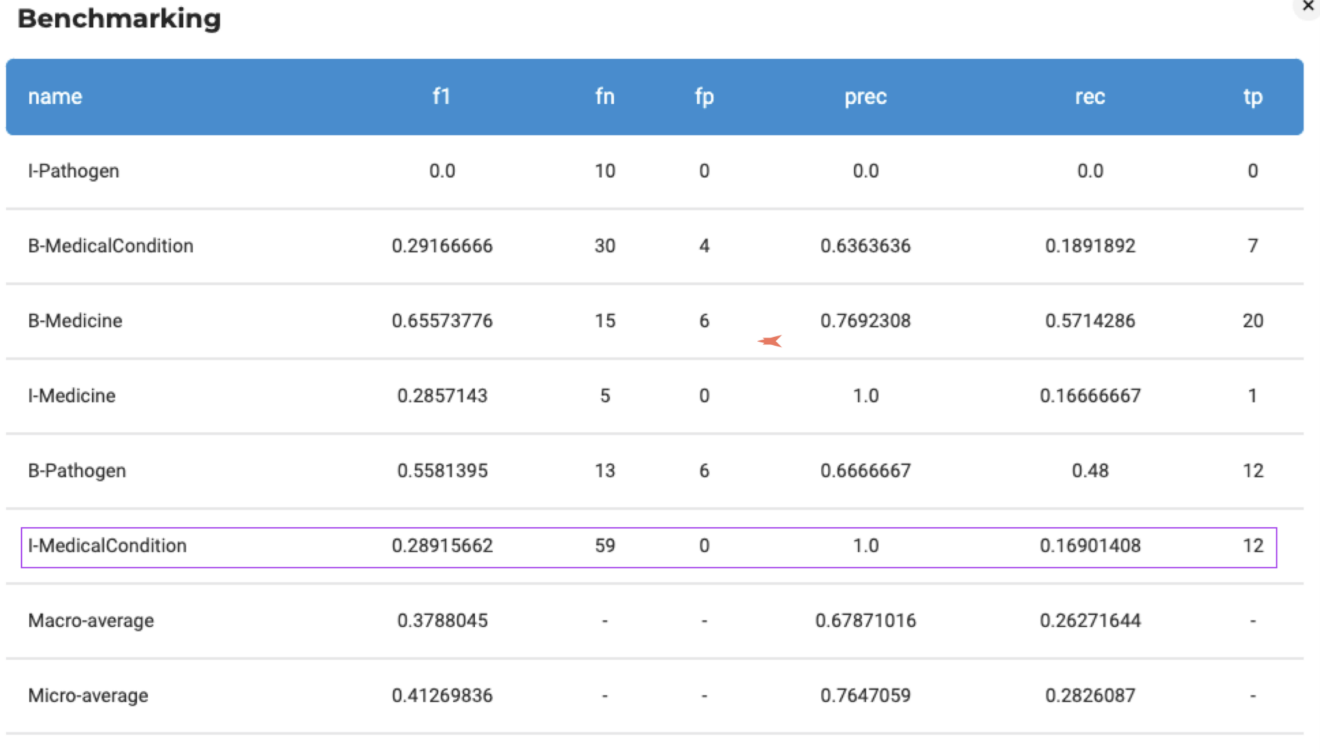
Task: Select the 'prec' column header
Action: coord(865,97)
